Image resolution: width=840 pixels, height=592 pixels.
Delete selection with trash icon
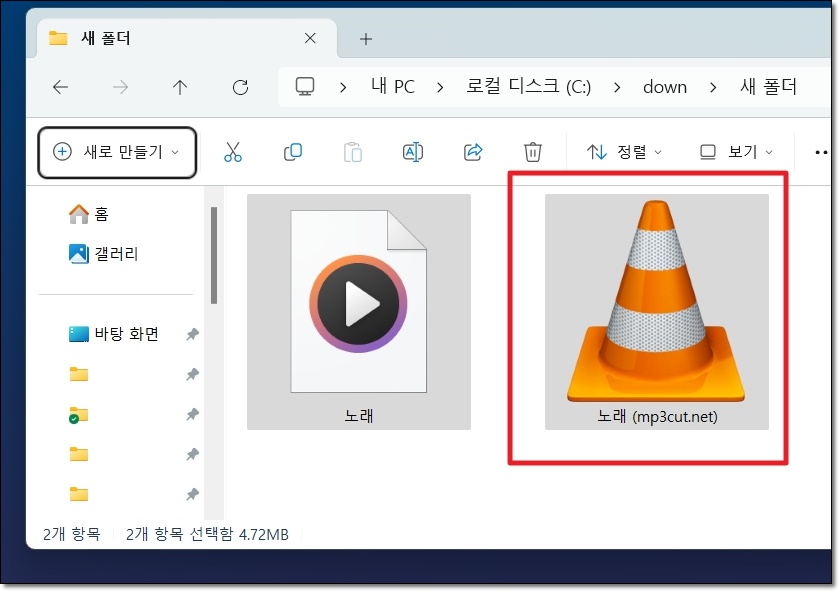pyautogui.click(x=532, y=152)
